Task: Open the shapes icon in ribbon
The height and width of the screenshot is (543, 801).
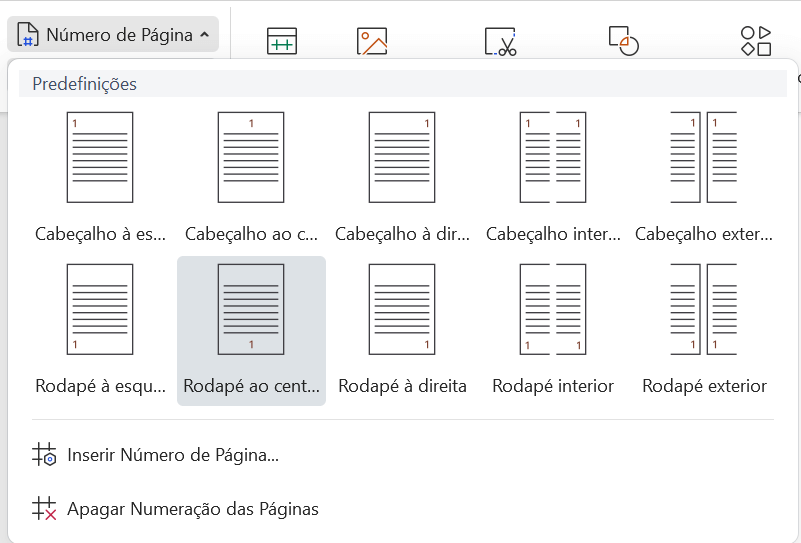Action: pos(756,41)
